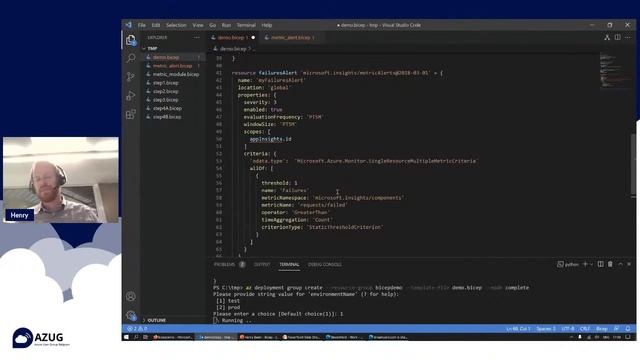Open the View menu
The height and width of the screenshot is (360, 640).
point(198,25)
